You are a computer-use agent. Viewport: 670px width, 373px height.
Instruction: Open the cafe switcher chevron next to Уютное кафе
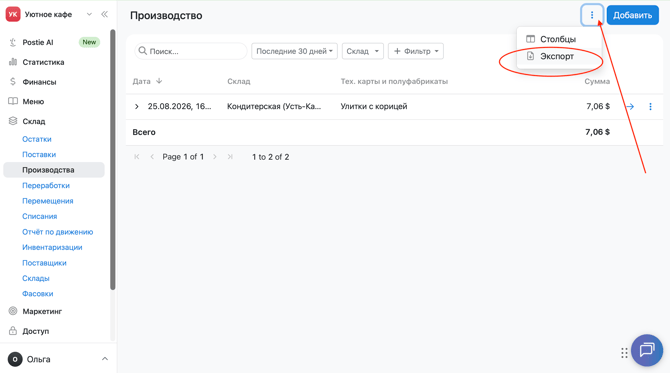(x=89, y=14)
